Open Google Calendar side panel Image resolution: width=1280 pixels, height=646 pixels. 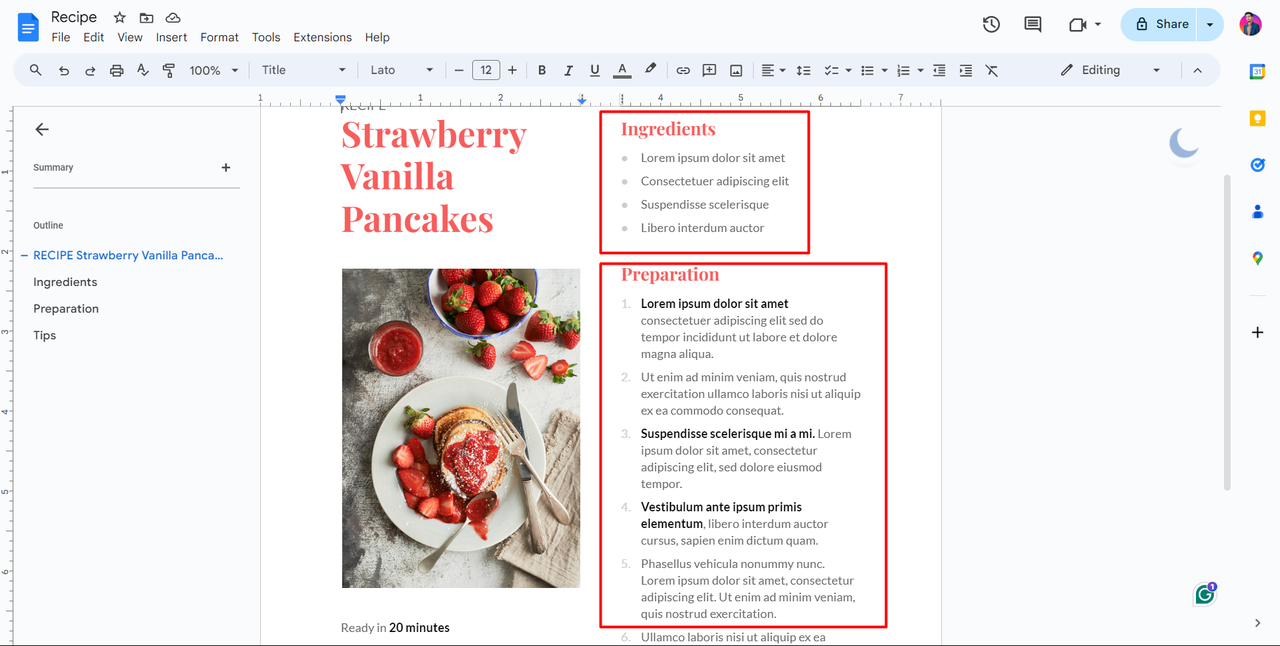[x=1258, y=71]
